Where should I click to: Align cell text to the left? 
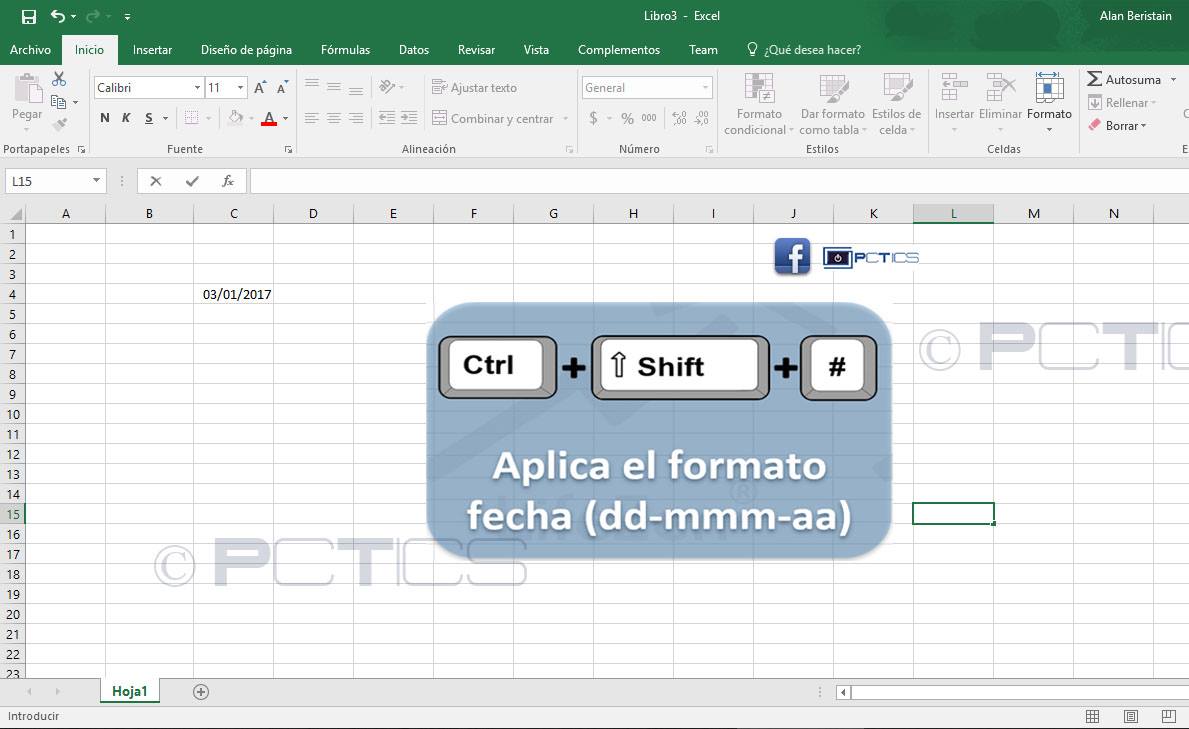pyautogui.click(x=312, y=118)
